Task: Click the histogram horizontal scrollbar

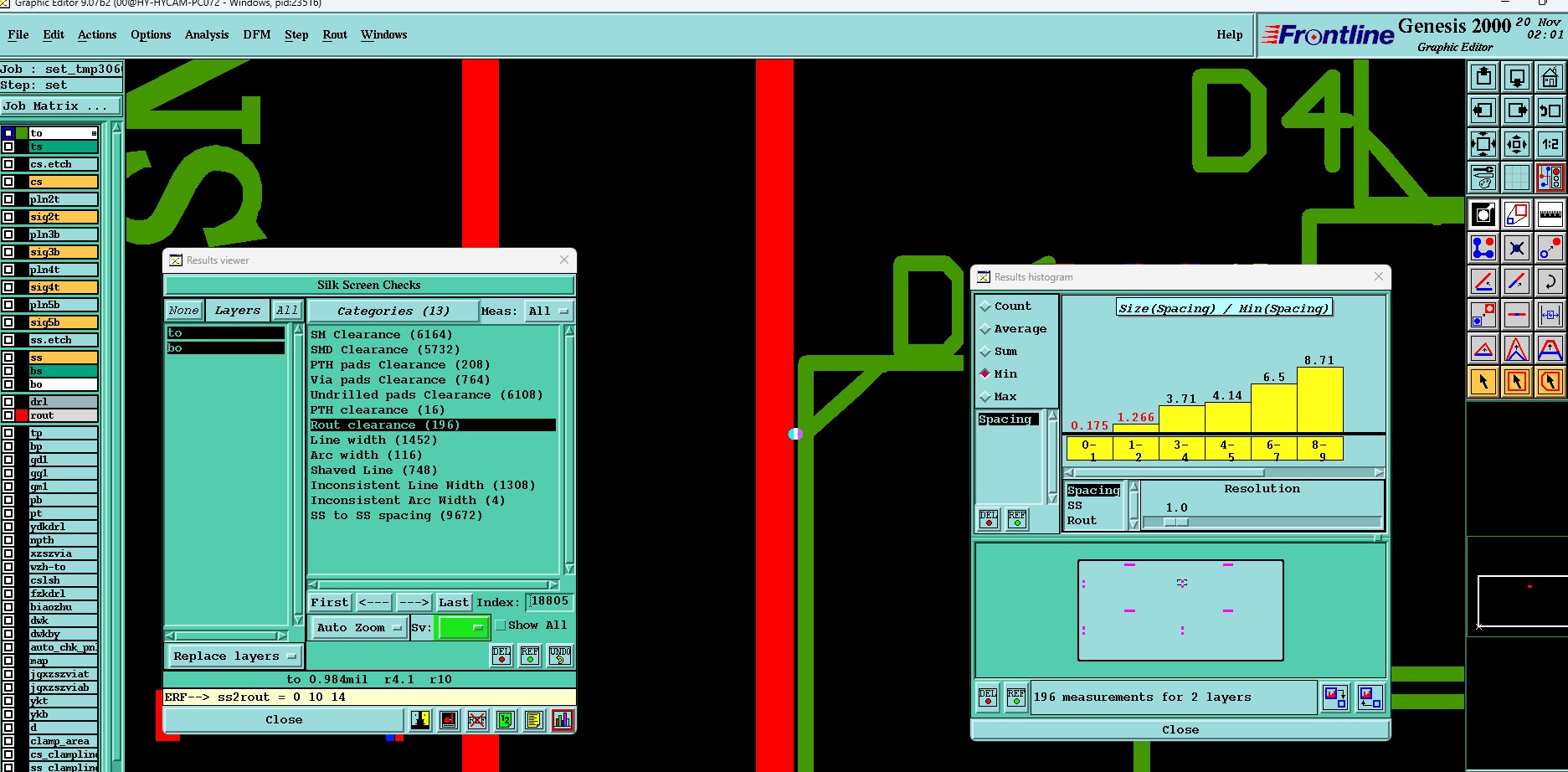Action: click(1223, 473)
